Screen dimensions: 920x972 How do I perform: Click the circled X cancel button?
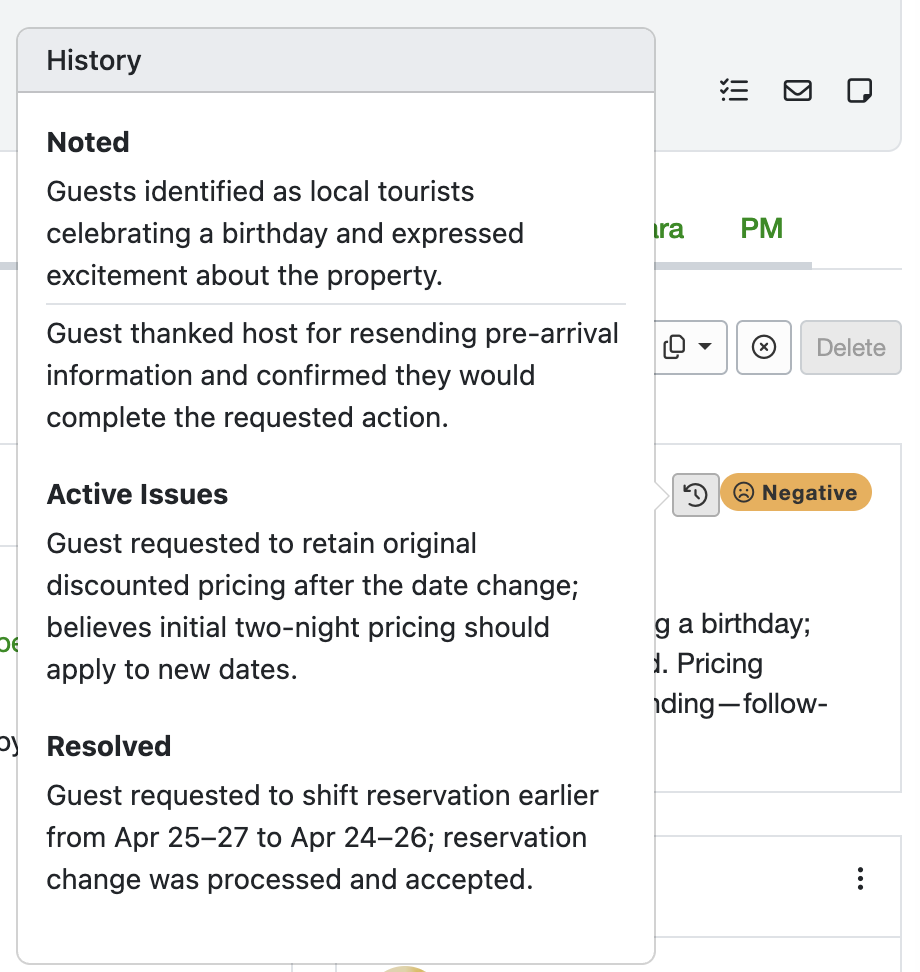[x=764, y=347]
